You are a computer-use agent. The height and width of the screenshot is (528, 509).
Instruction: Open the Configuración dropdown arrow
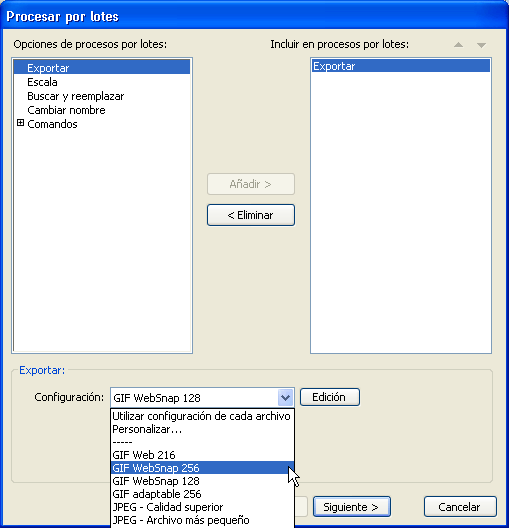click(285, 398)
